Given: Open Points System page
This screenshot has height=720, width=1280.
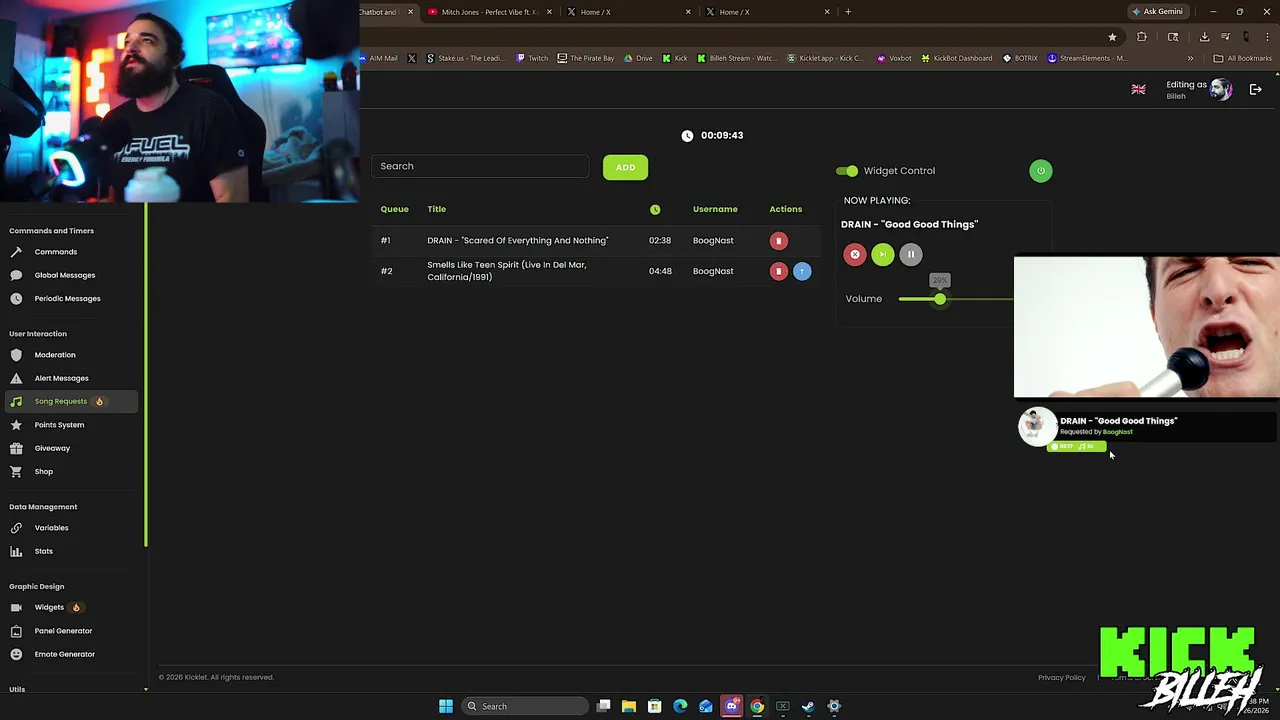Looking at the screenshot, I should point(59,425).
